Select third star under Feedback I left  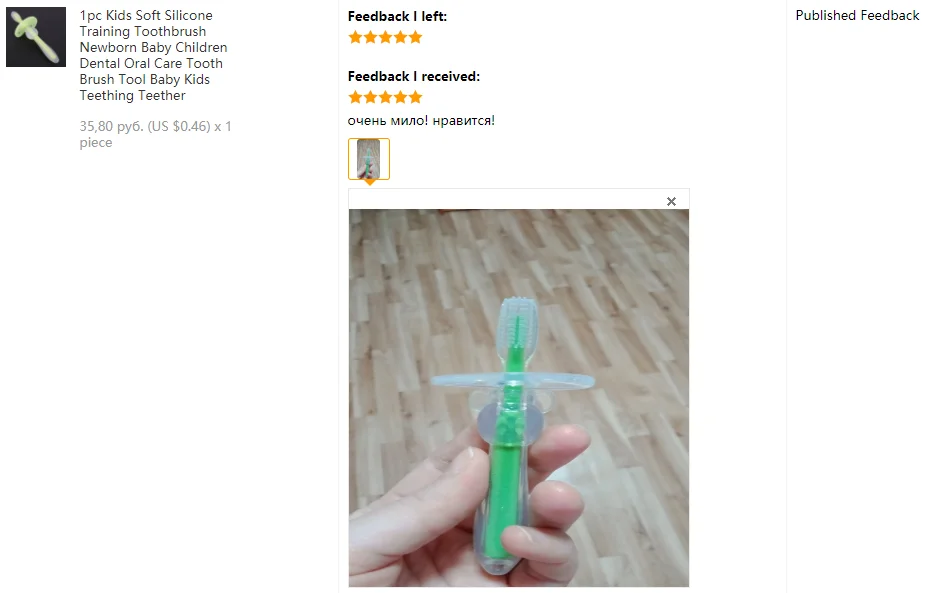pos(385,37)
